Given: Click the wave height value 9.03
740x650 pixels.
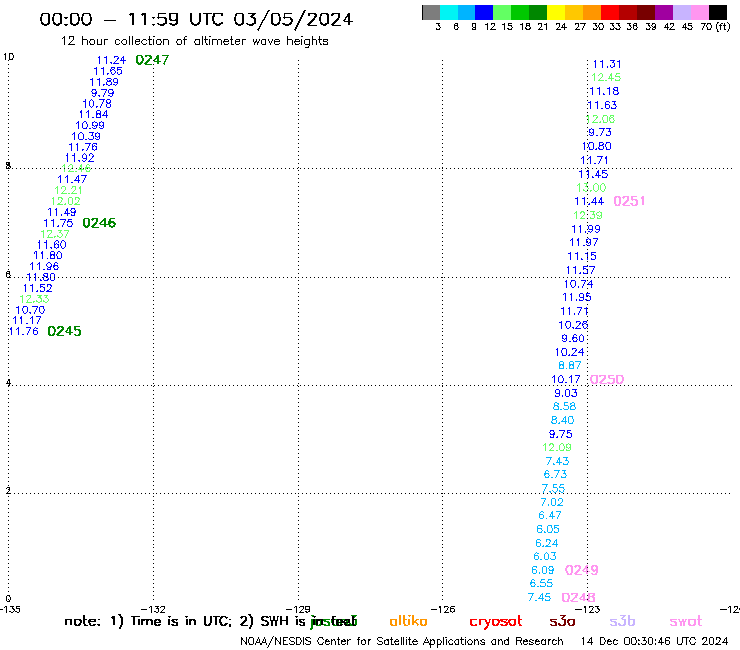Looking at the screenshot, I should (566, 393).
